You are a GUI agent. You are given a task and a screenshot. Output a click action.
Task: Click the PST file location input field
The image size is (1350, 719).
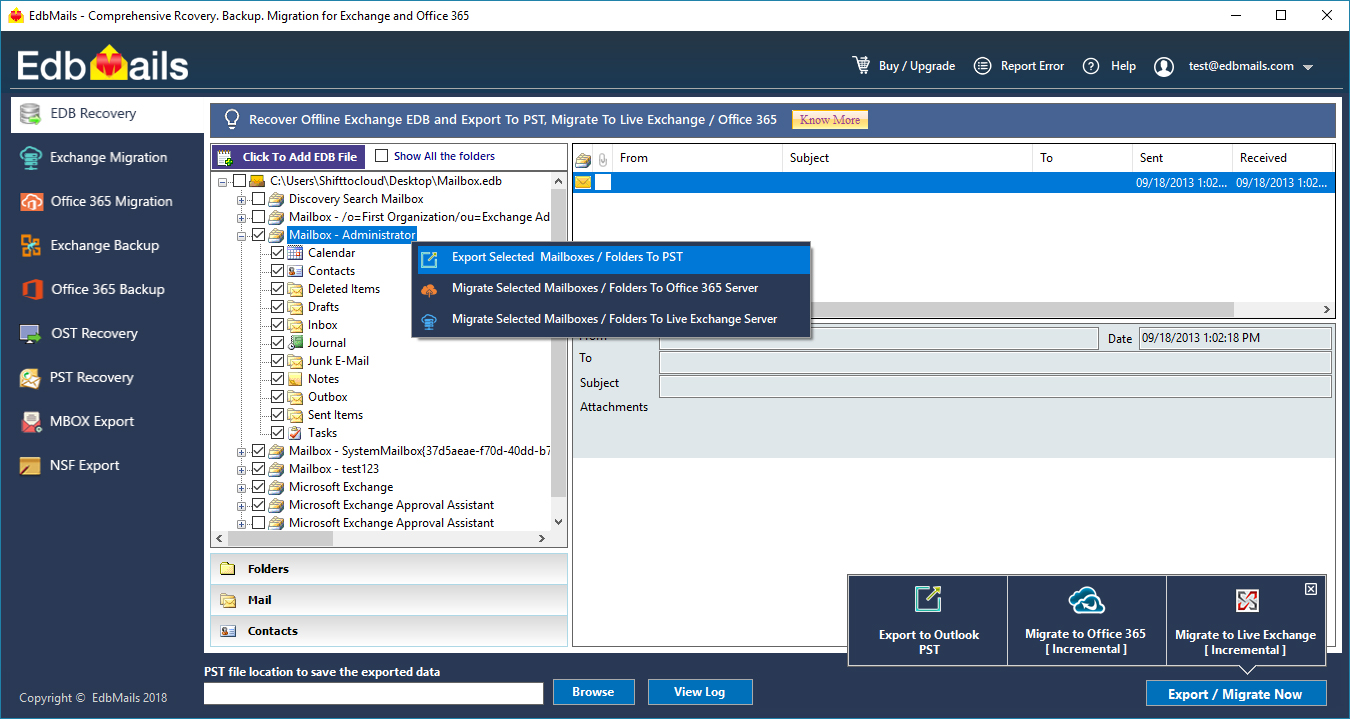[373, 692]
